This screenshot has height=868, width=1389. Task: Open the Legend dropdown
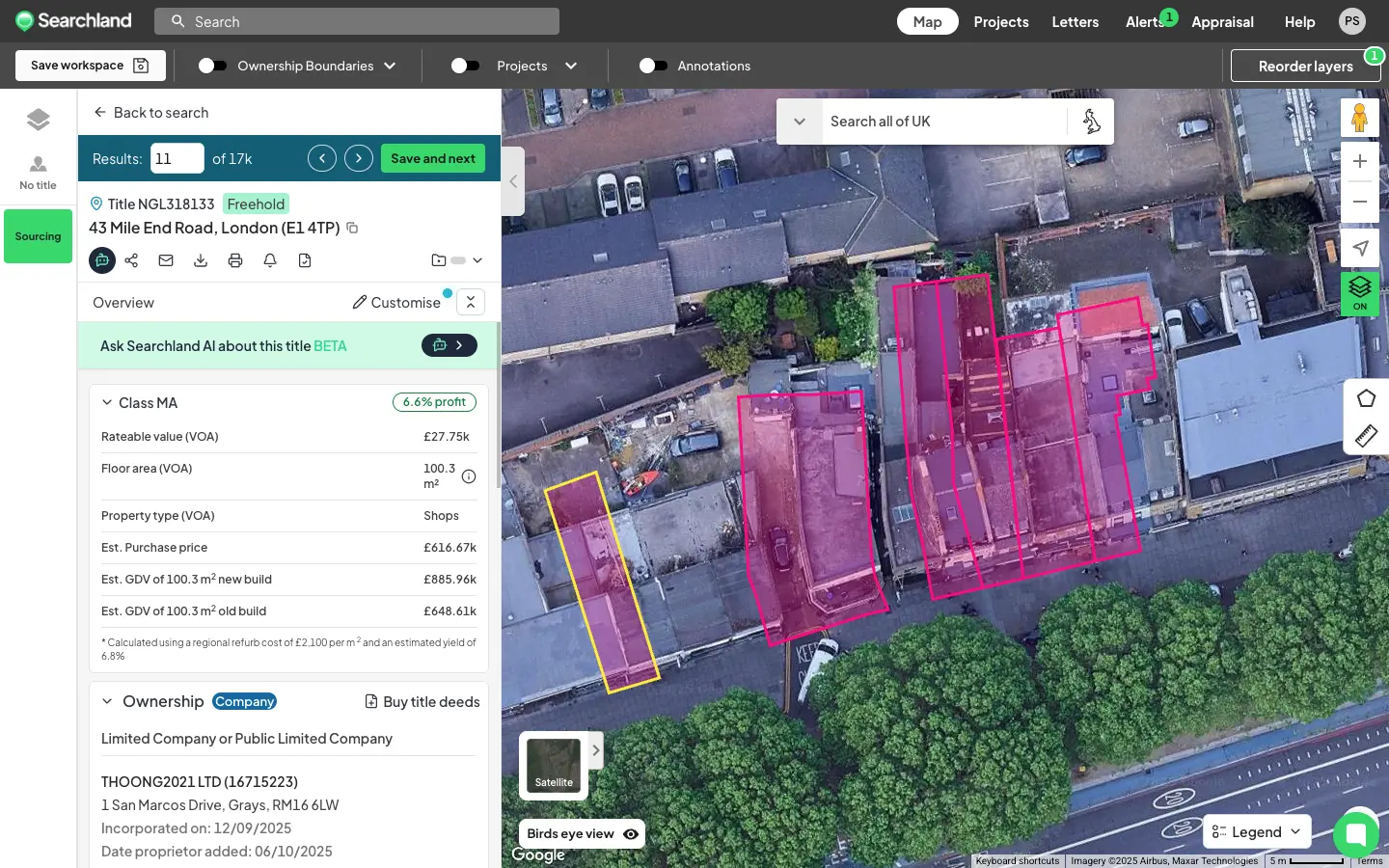[x=1256, y=831]
